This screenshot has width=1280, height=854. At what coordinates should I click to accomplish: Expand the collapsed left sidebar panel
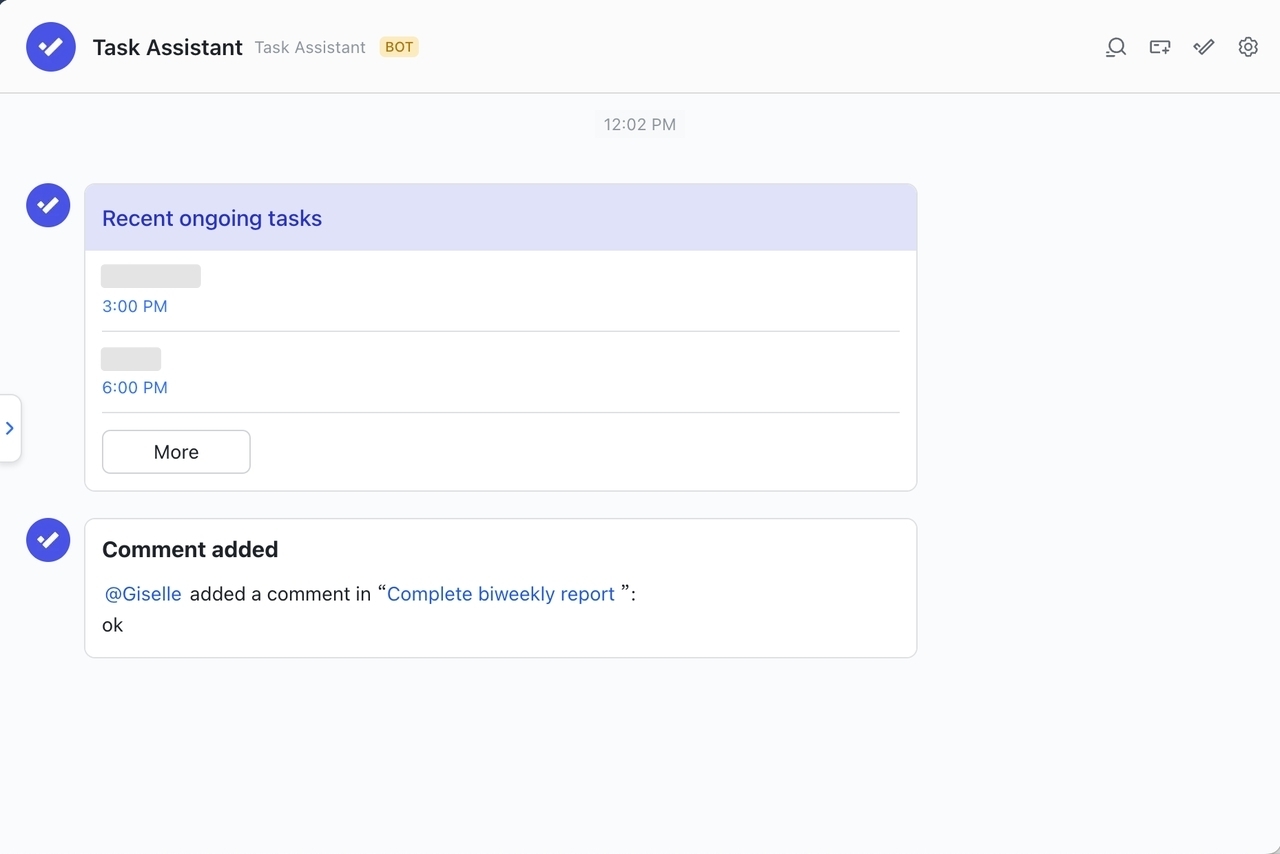10,428
